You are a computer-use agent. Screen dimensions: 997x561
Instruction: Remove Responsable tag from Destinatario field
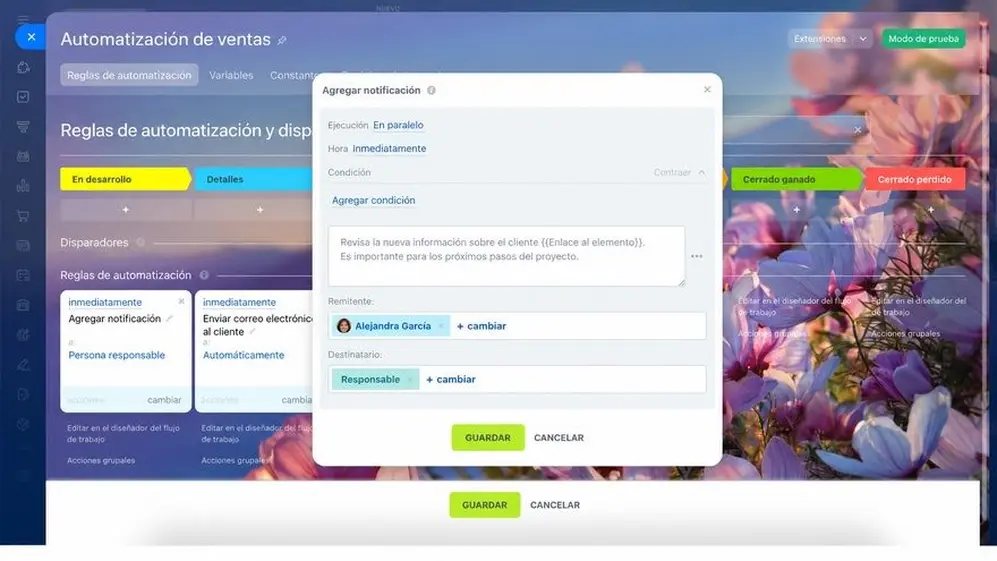410,380
